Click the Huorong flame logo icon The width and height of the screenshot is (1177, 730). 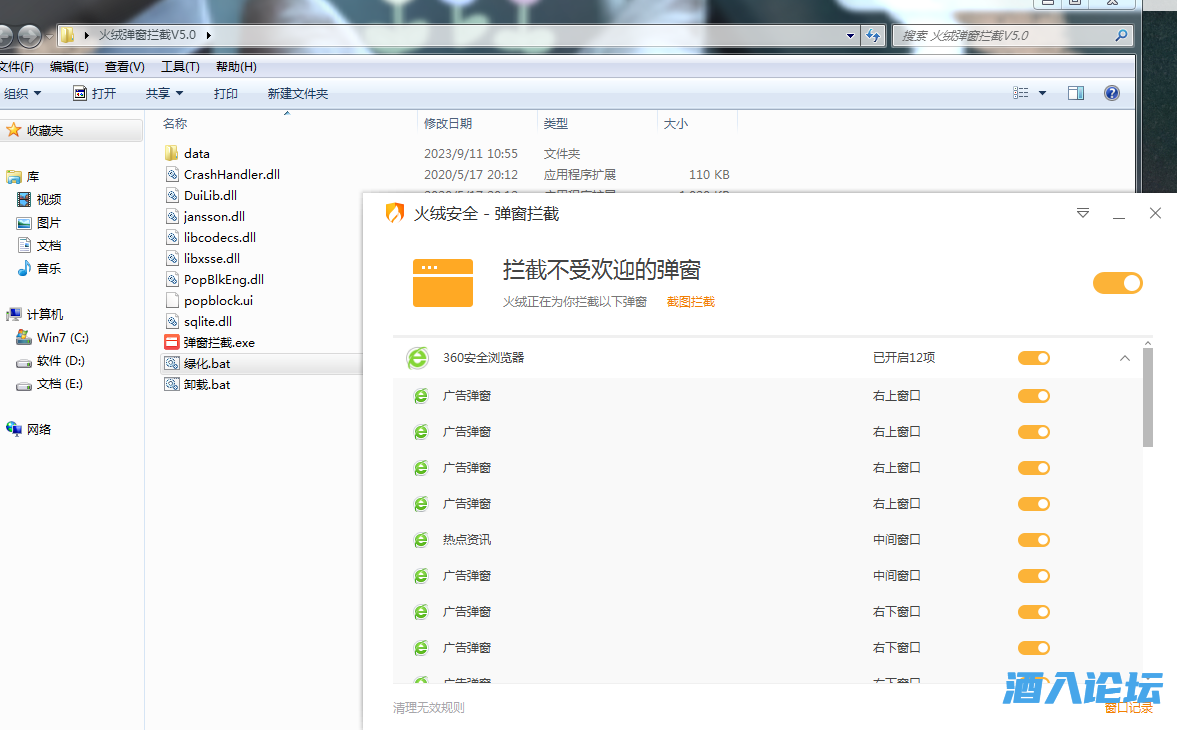pos(395,213)
